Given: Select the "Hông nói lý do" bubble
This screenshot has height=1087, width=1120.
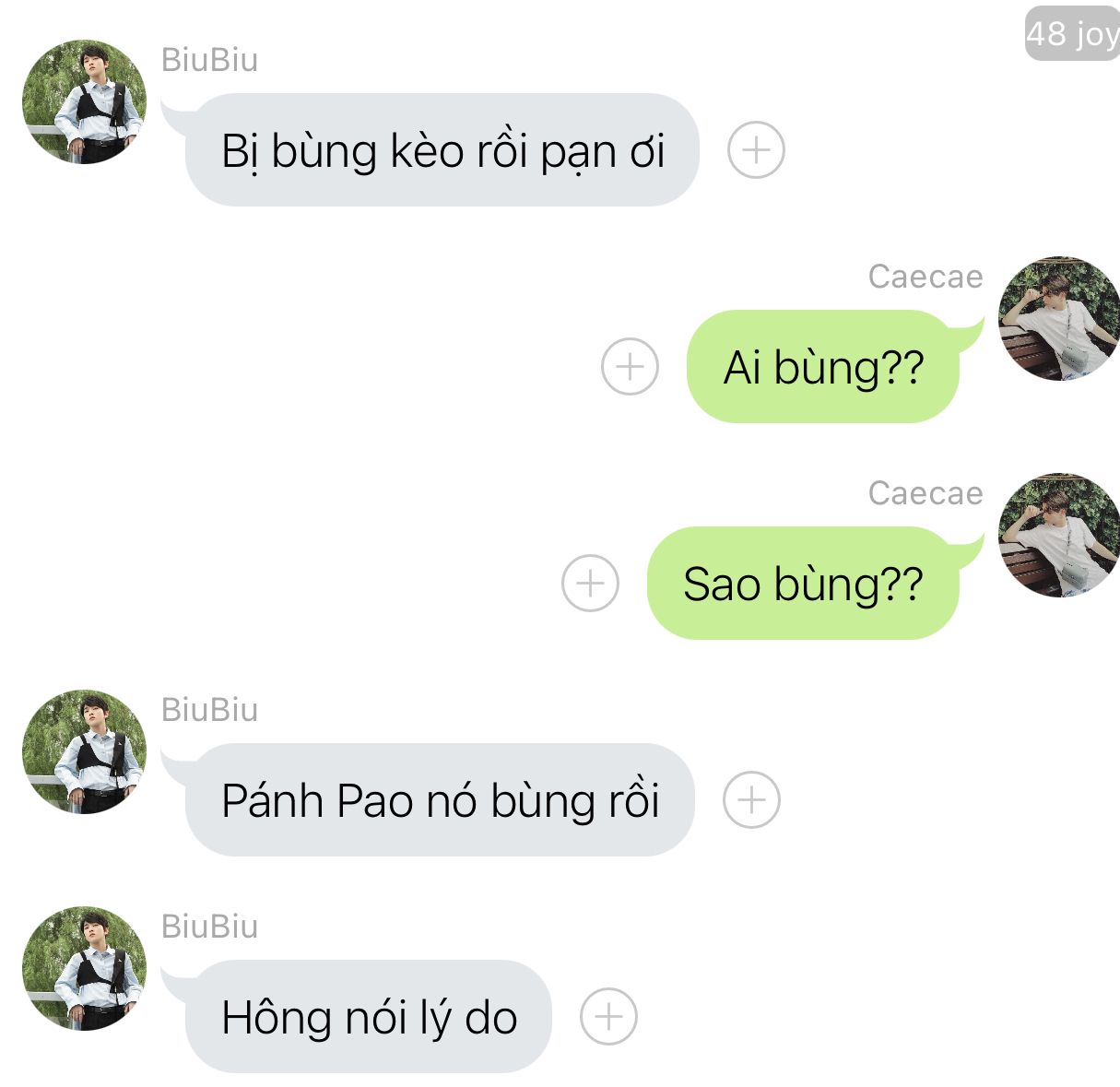Looking at the screenshot, I should point(368,1016).
